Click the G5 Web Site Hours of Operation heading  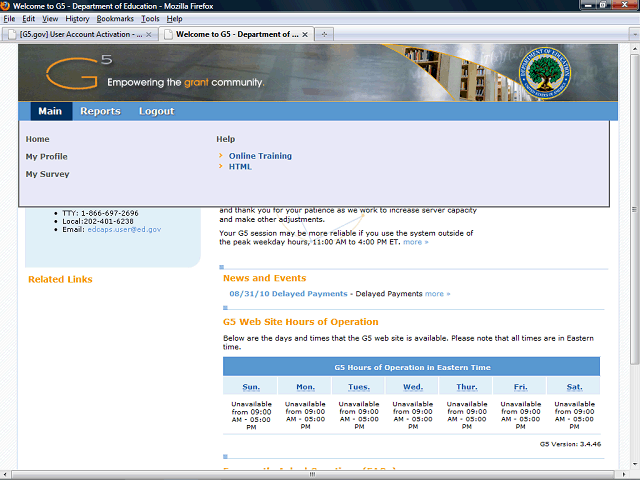[x=300, y=322]
